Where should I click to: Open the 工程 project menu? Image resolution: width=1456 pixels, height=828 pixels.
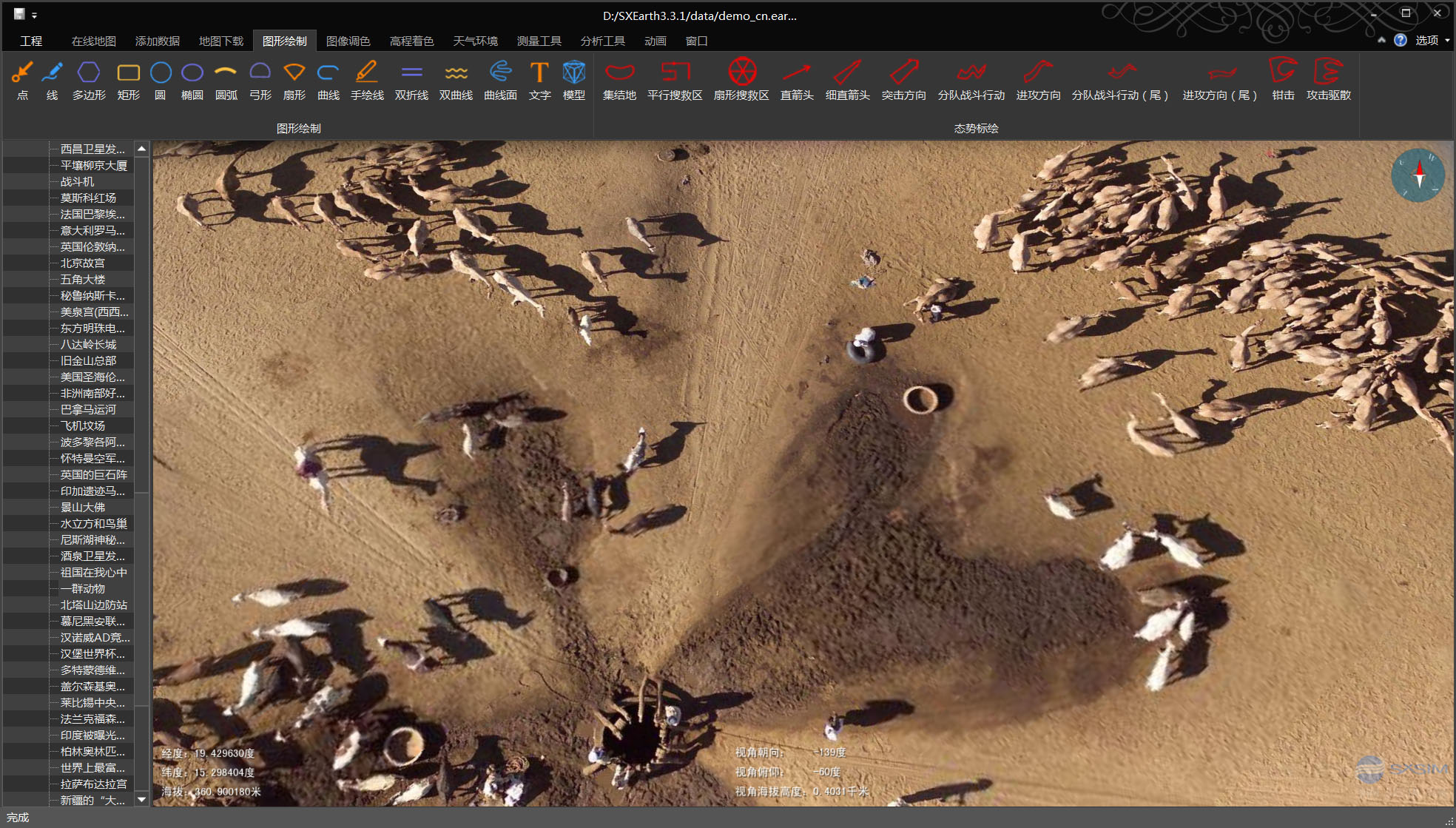click(x=31, y=41)
